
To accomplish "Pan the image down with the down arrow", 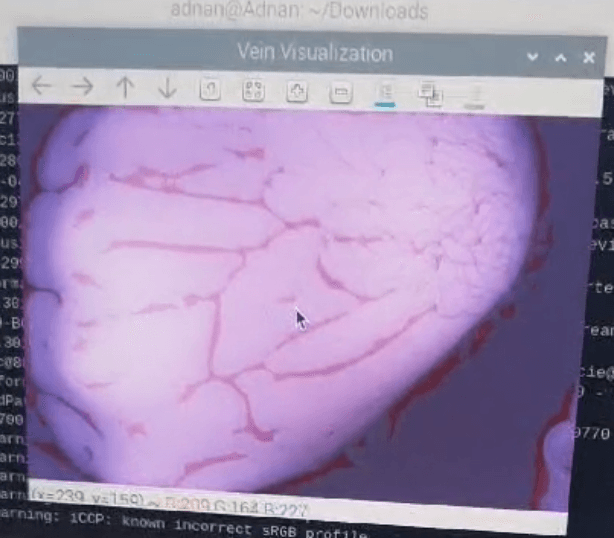I will [168, 88].
